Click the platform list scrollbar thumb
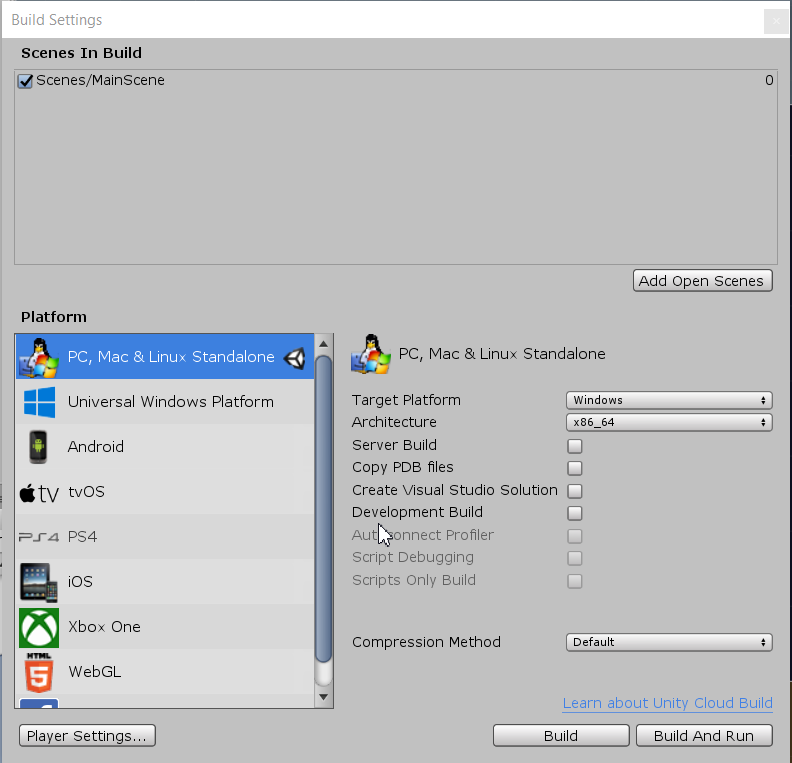The image size is (792, 763). click(324, 509)
